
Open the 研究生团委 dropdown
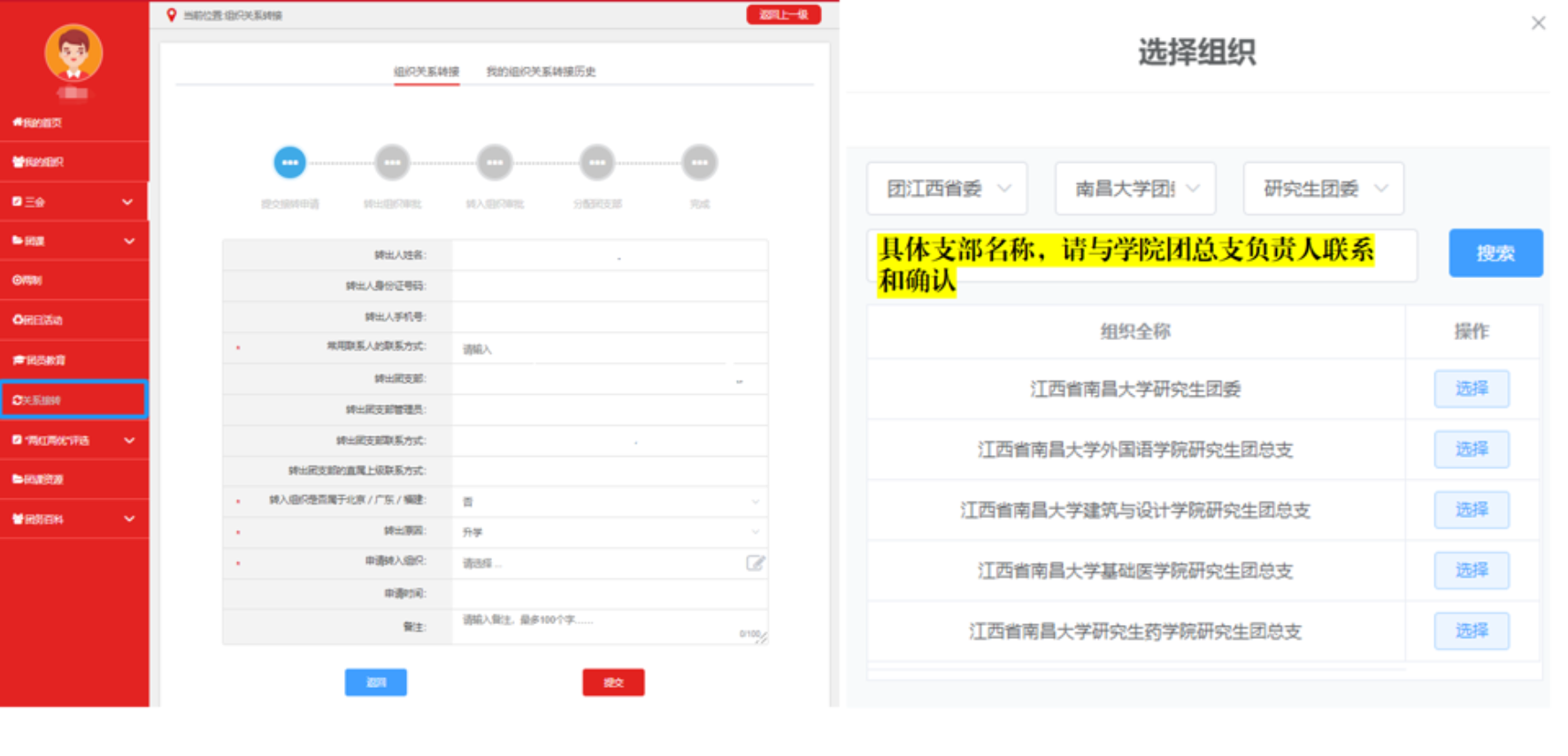(1324, 189)
